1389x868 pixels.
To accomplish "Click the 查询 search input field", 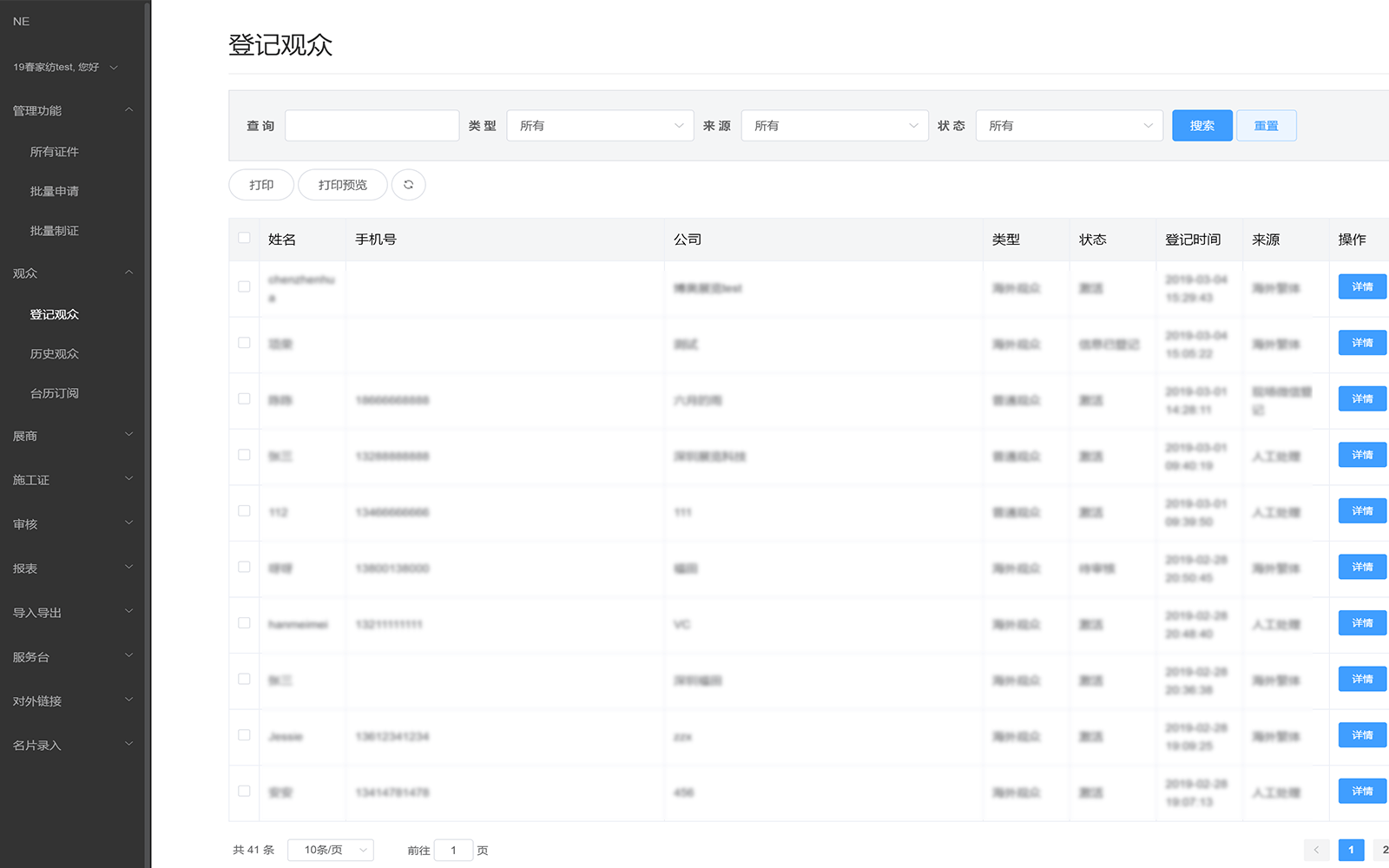I will click(x=372, y=126).
